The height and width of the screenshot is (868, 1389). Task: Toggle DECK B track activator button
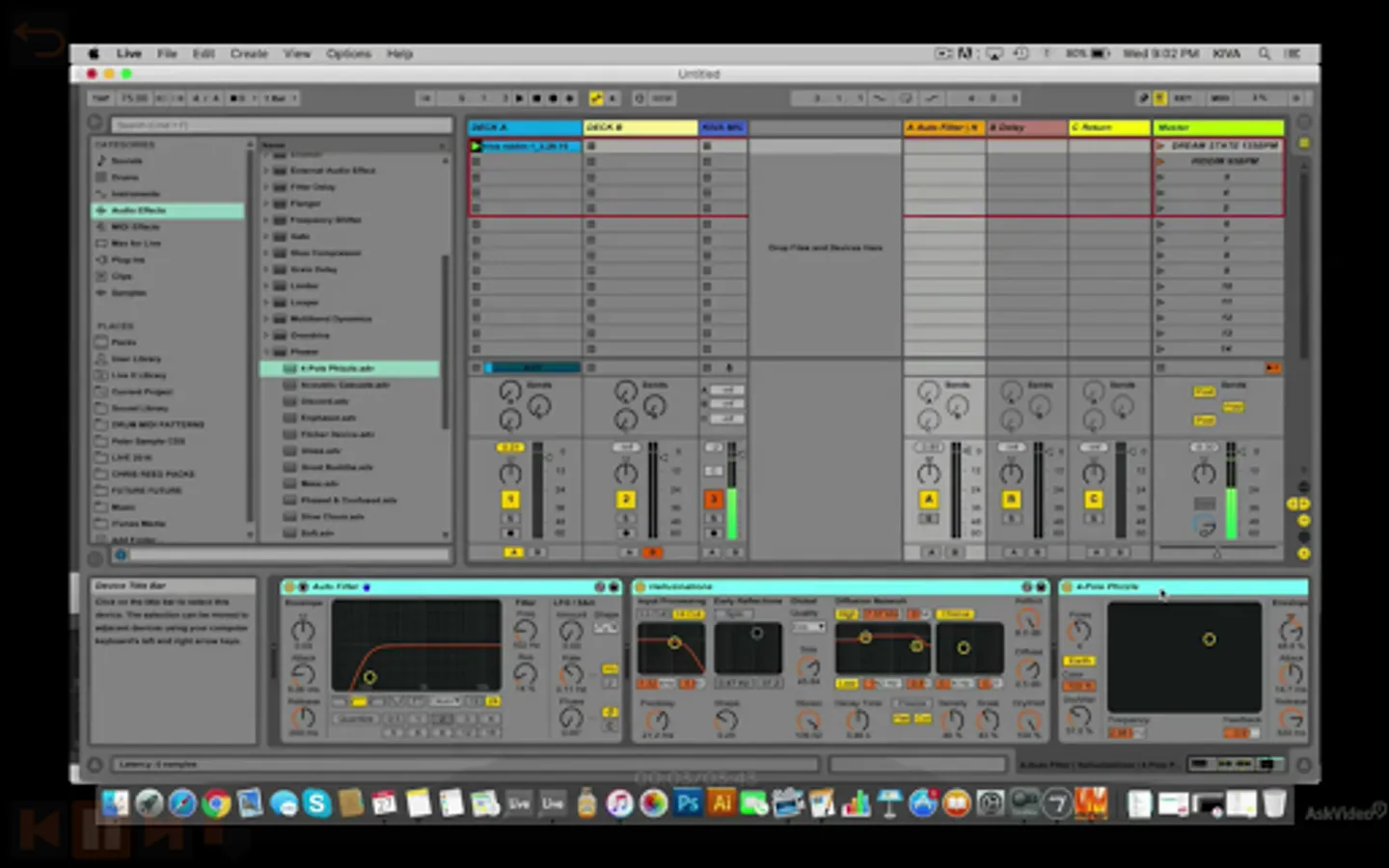pos(626,499)
